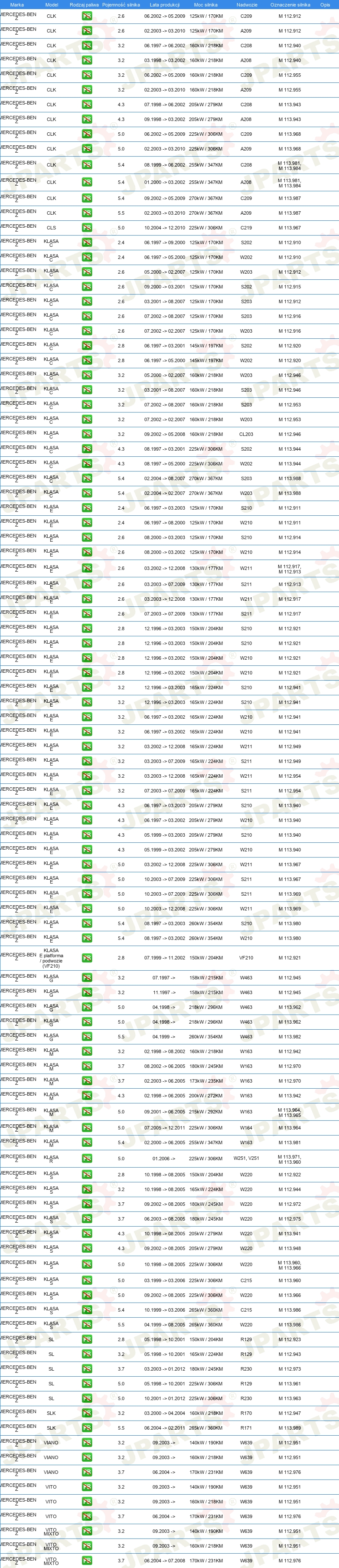This screenshot has height=1568, width=339.
Task: Select engine codes M 113.964, M 113.965
Action: (x=290, y=1111)
